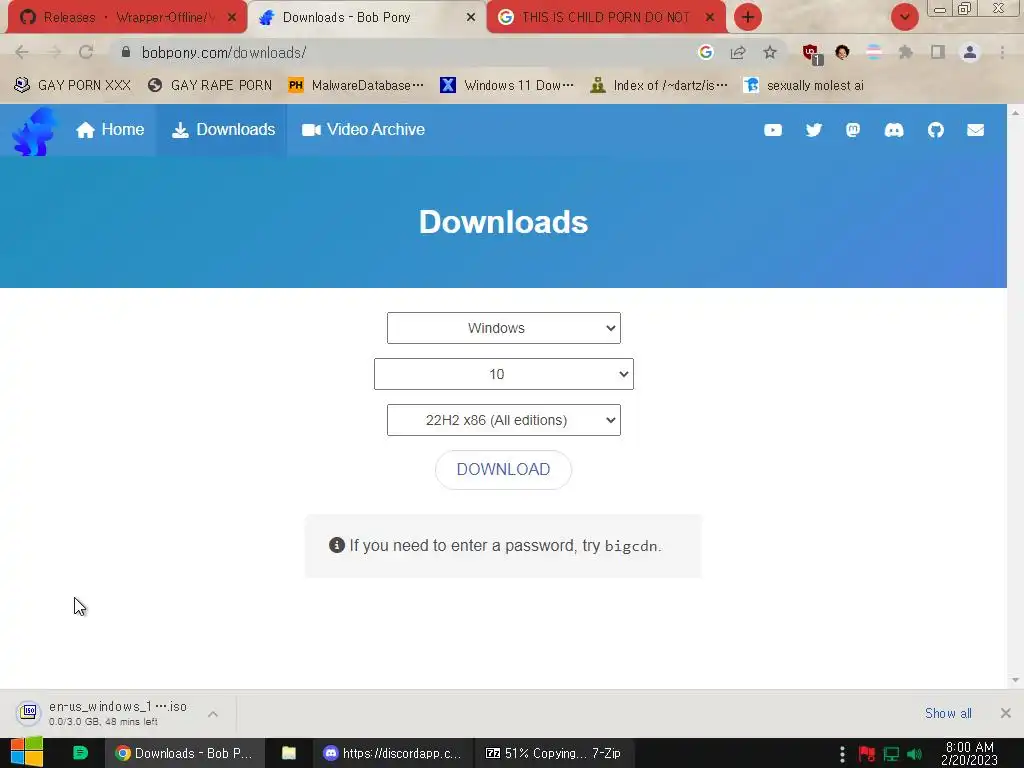Screen dimensions: 1024x768
Task: Open the uBlock Origin extension
Action: pyautogui.click(x=812, y=54)
